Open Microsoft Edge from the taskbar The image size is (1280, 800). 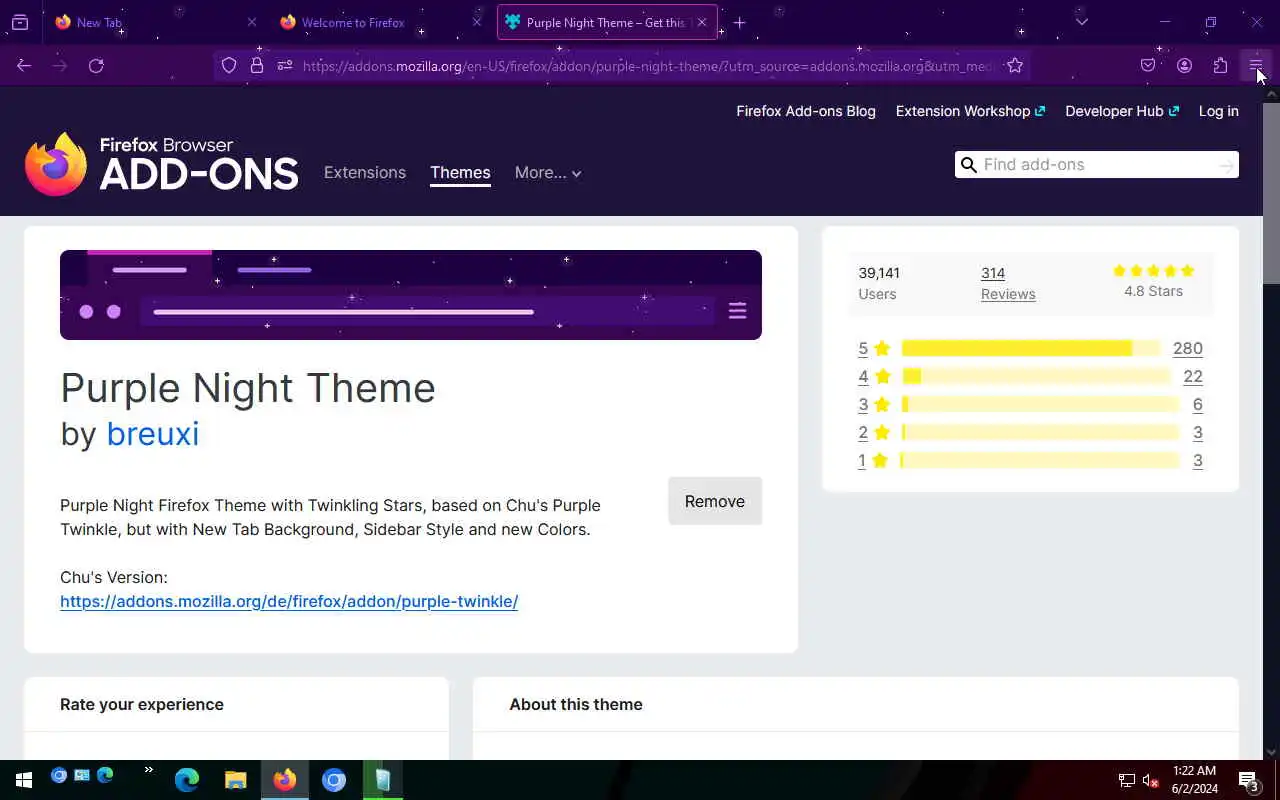pyautogui.click(x=187, y=780)
